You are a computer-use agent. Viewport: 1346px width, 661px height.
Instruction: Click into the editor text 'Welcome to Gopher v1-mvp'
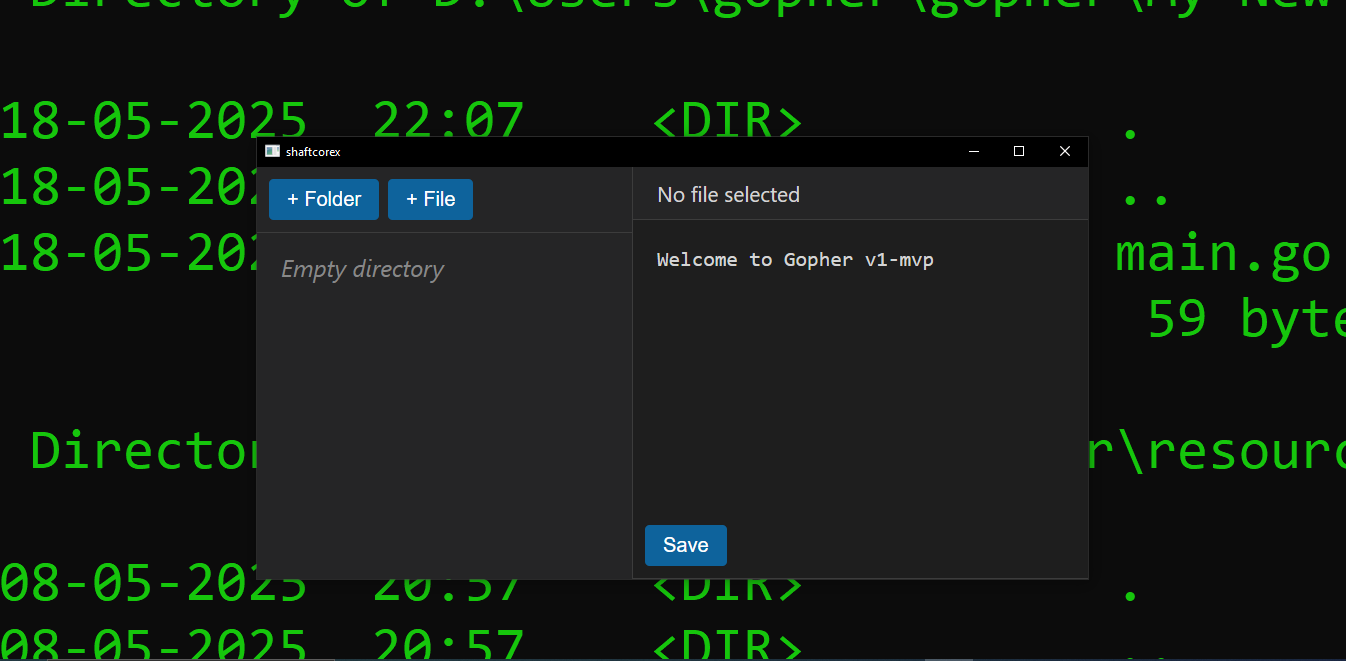point(795,260)
